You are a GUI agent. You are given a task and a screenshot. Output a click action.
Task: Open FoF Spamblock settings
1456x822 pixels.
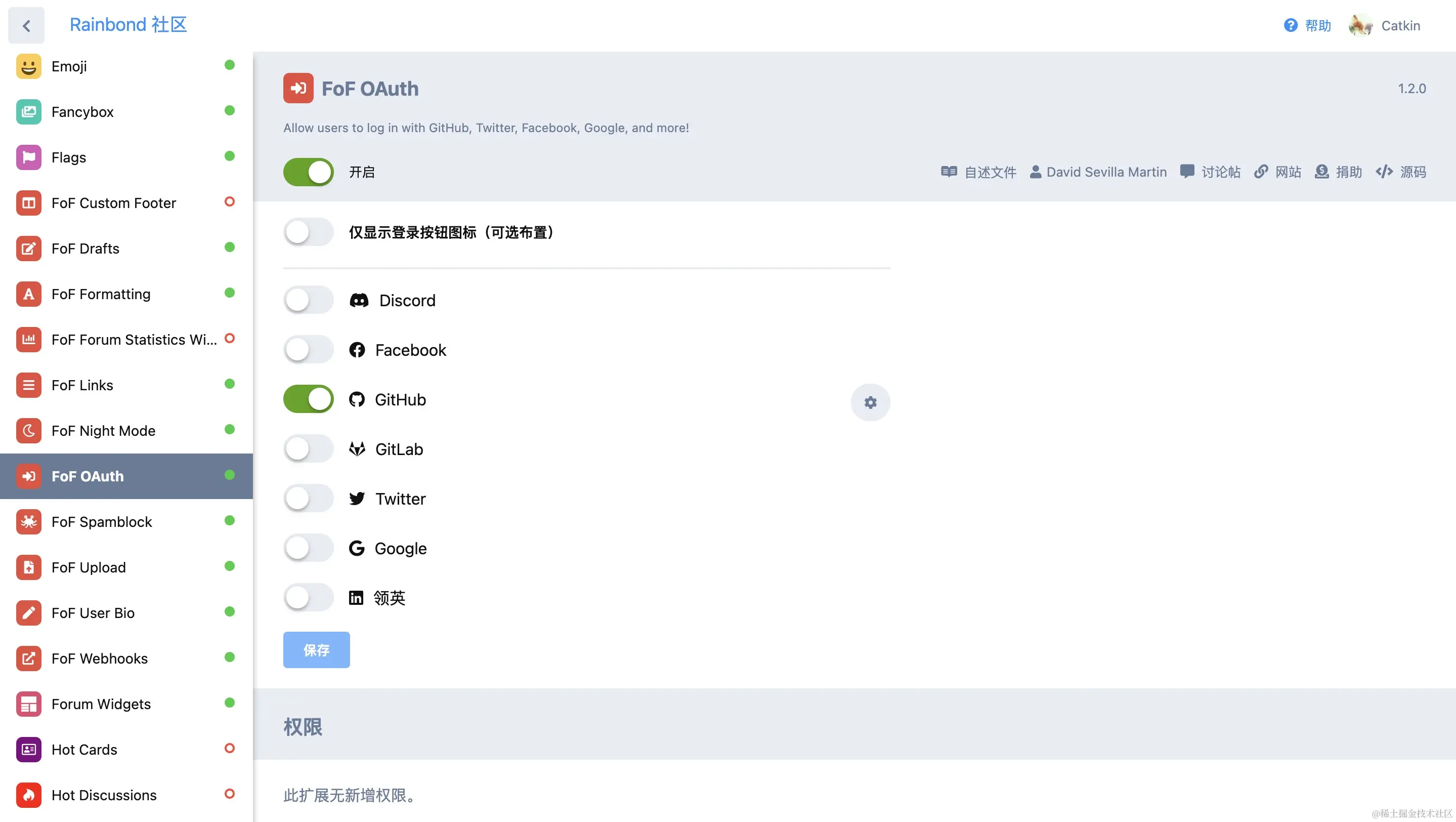(x=126, y=522)
